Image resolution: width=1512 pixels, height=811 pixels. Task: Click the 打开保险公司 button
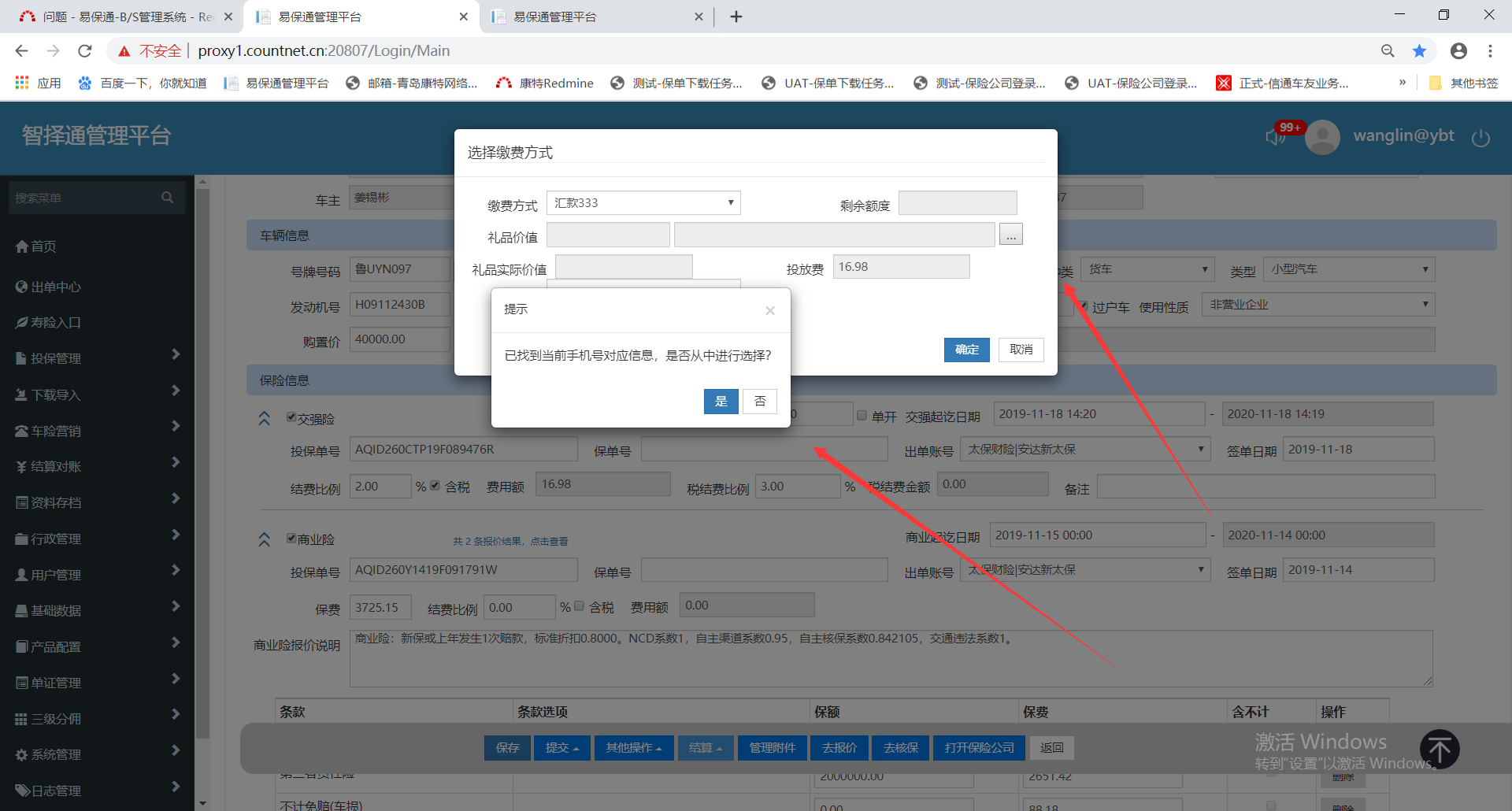(x=980, y=748)
